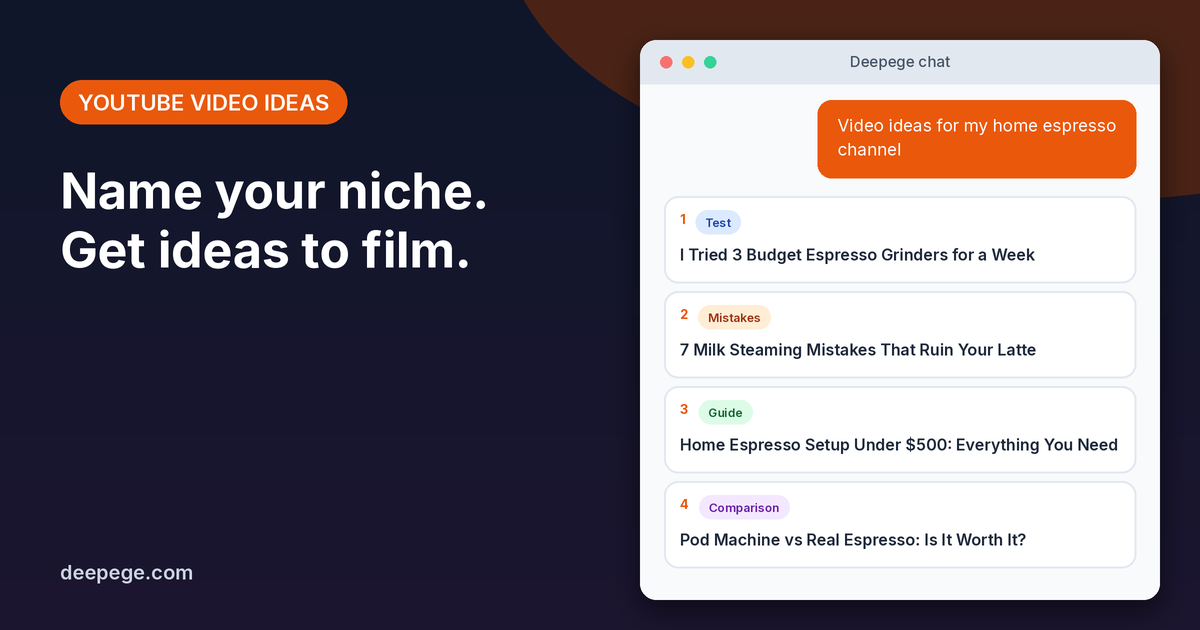Open idea 'I Tried 3 Budget Espresso Grinders'
1200x630 pixels.
(x=900, y=240)
